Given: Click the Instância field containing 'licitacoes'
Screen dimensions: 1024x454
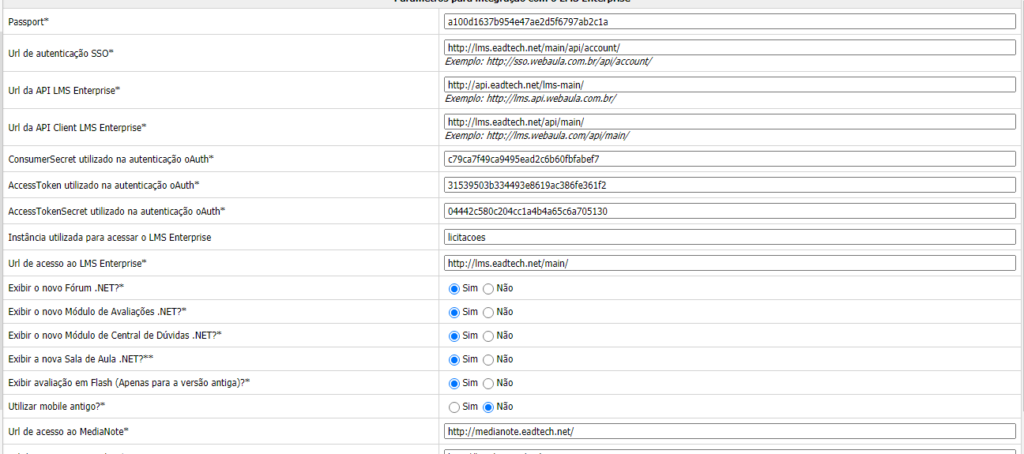Looking at the screenshot, I should pyautogui.click(x=729, y=237).
